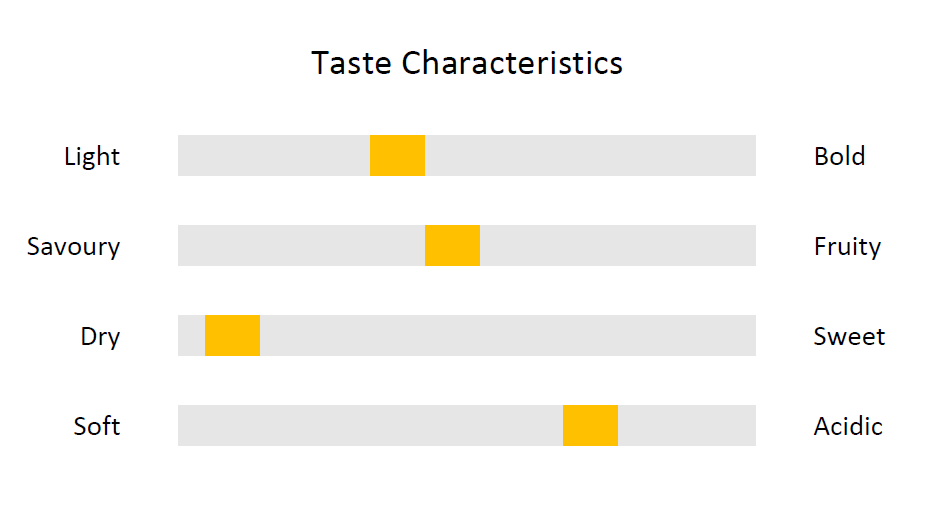
Task: Click the Sweet label
Action: pyautogui.click(x=849, y=336)
